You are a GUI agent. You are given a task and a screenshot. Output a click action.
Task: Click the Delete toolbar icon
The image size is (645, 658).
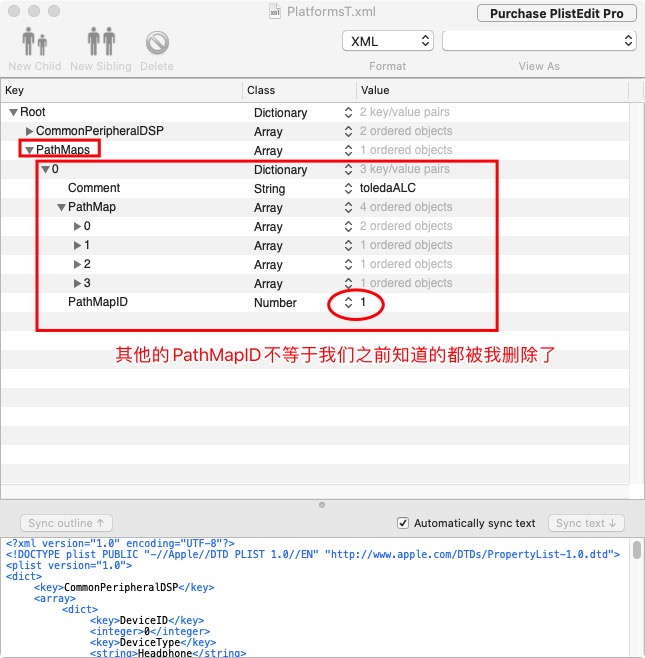click(x=157, y=43)
